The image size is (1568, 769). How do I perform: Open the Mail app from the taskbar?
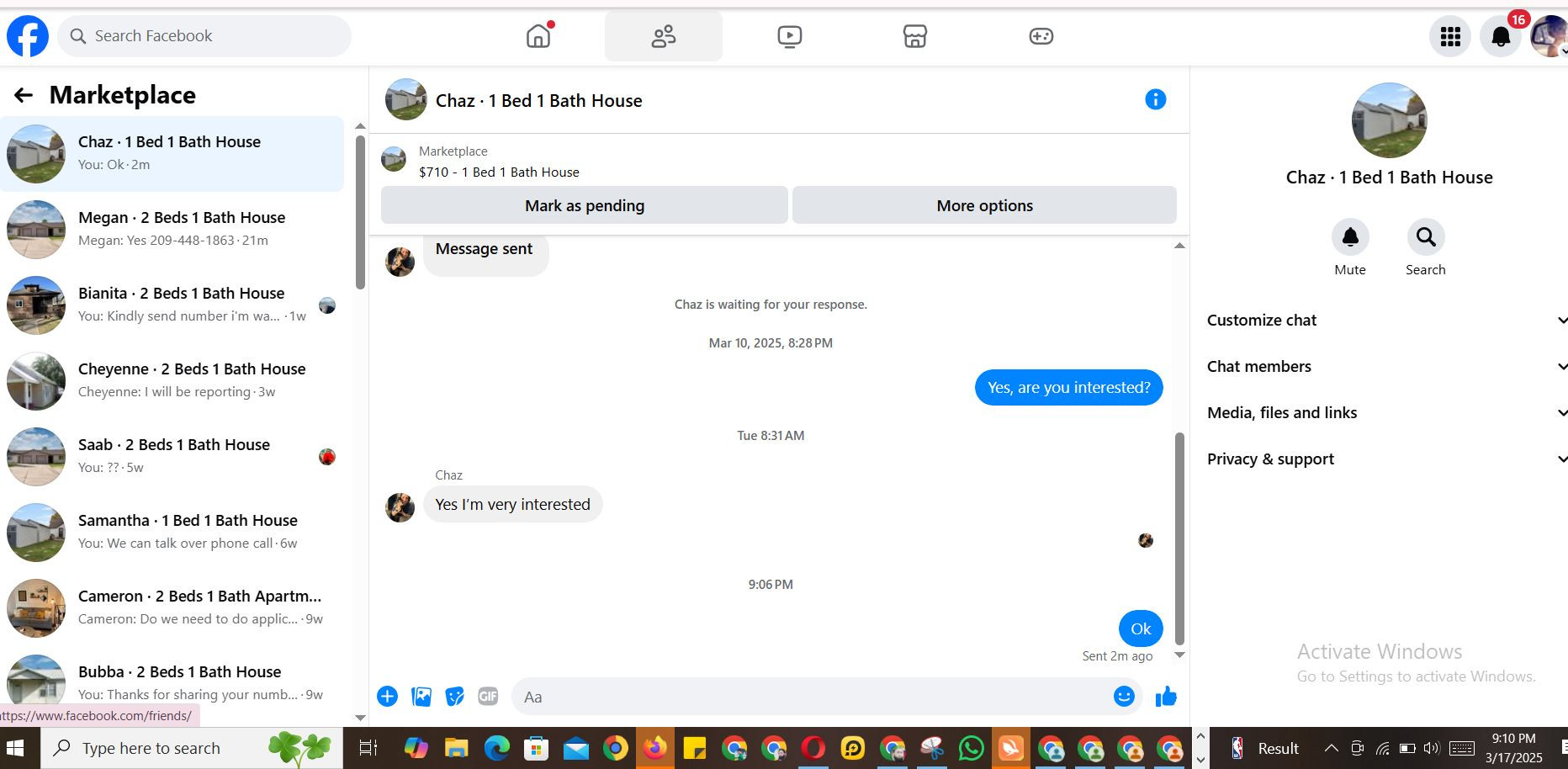coord(576,748)
